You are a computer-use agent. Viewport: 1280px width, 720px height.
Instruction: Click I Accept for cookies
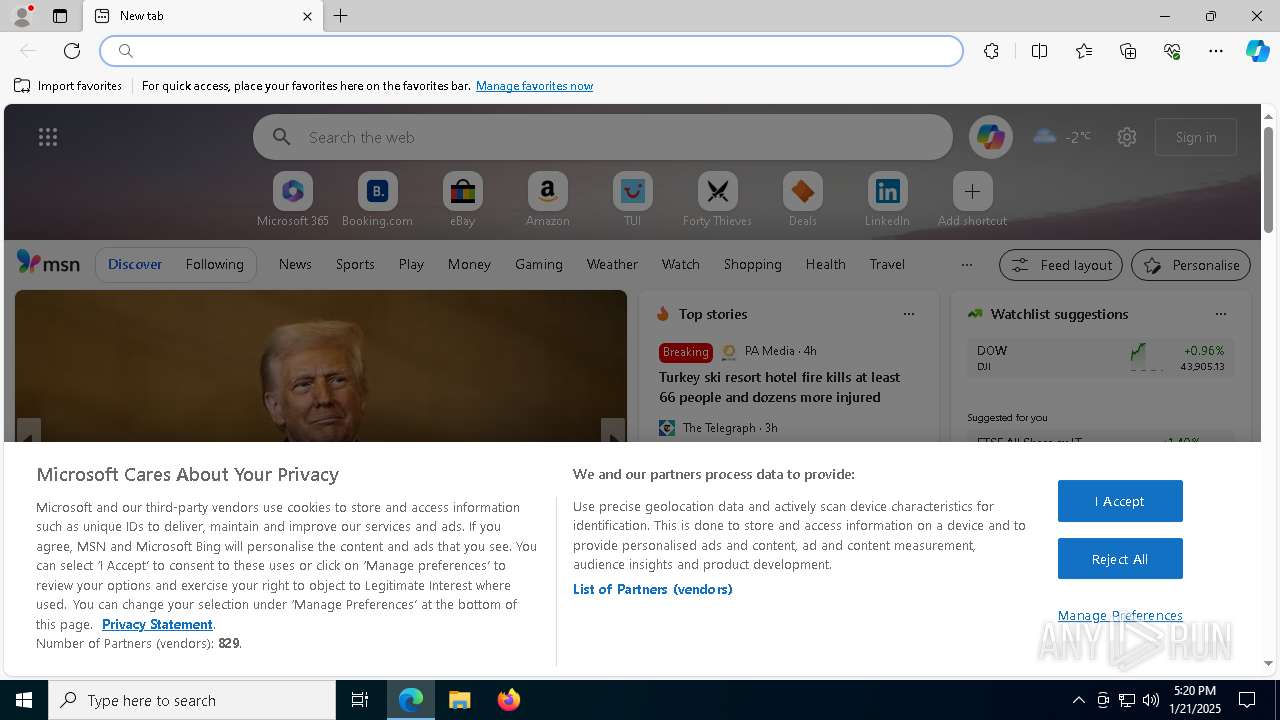point(1120,501)
